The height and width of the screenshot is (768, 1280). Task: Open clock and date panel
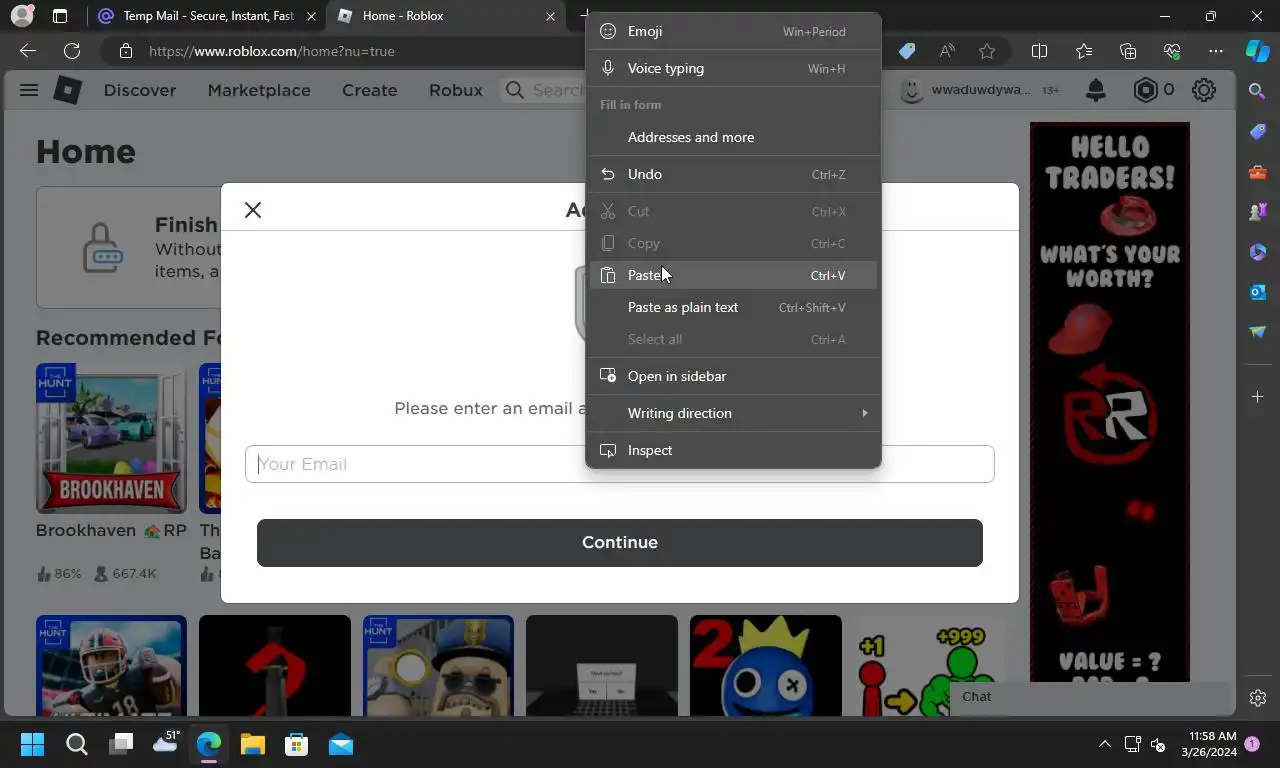click(1208, 744)
